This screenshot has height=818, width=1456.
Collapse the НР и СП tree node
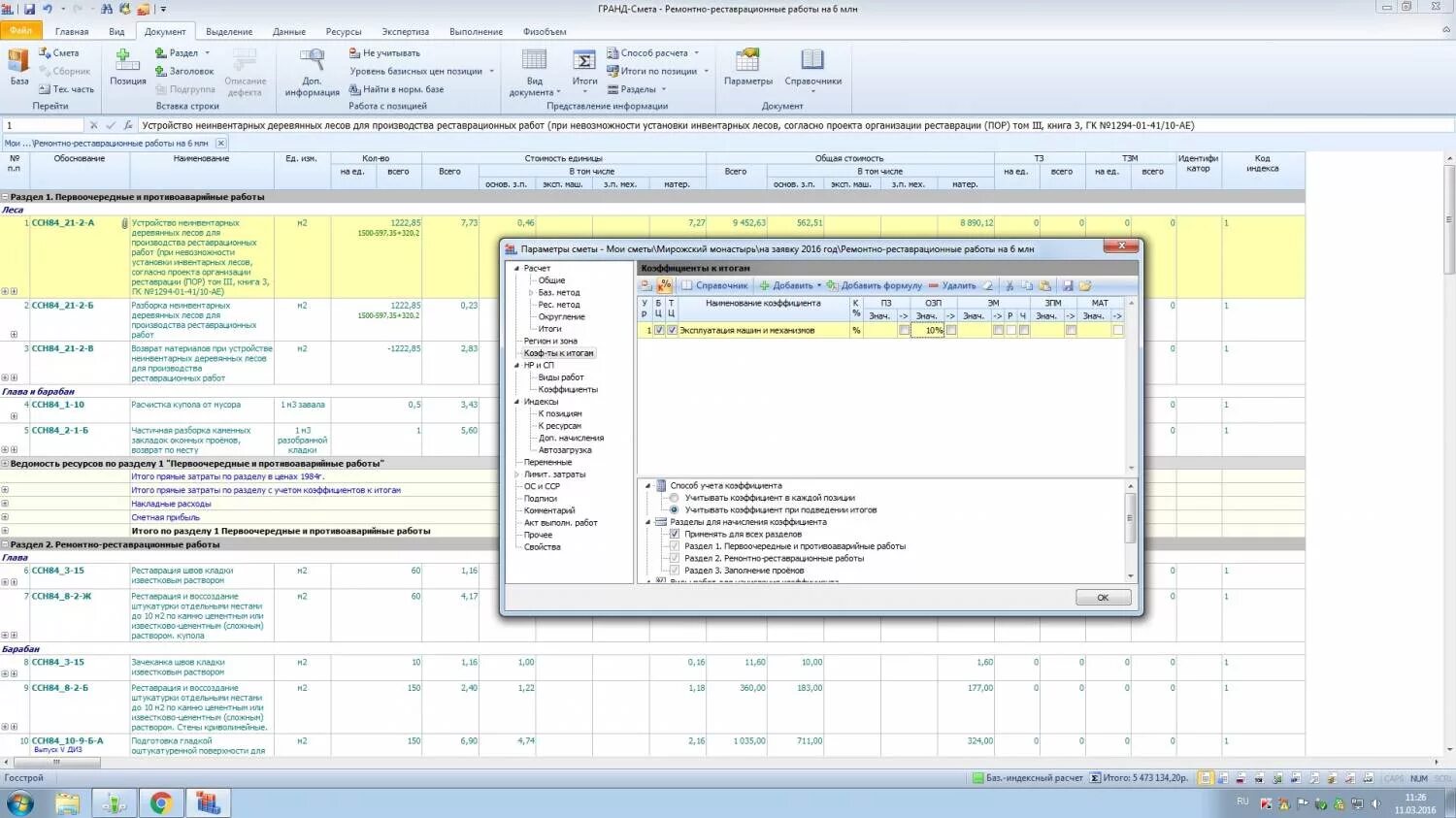pyautogui.click(x=516, y=365)
